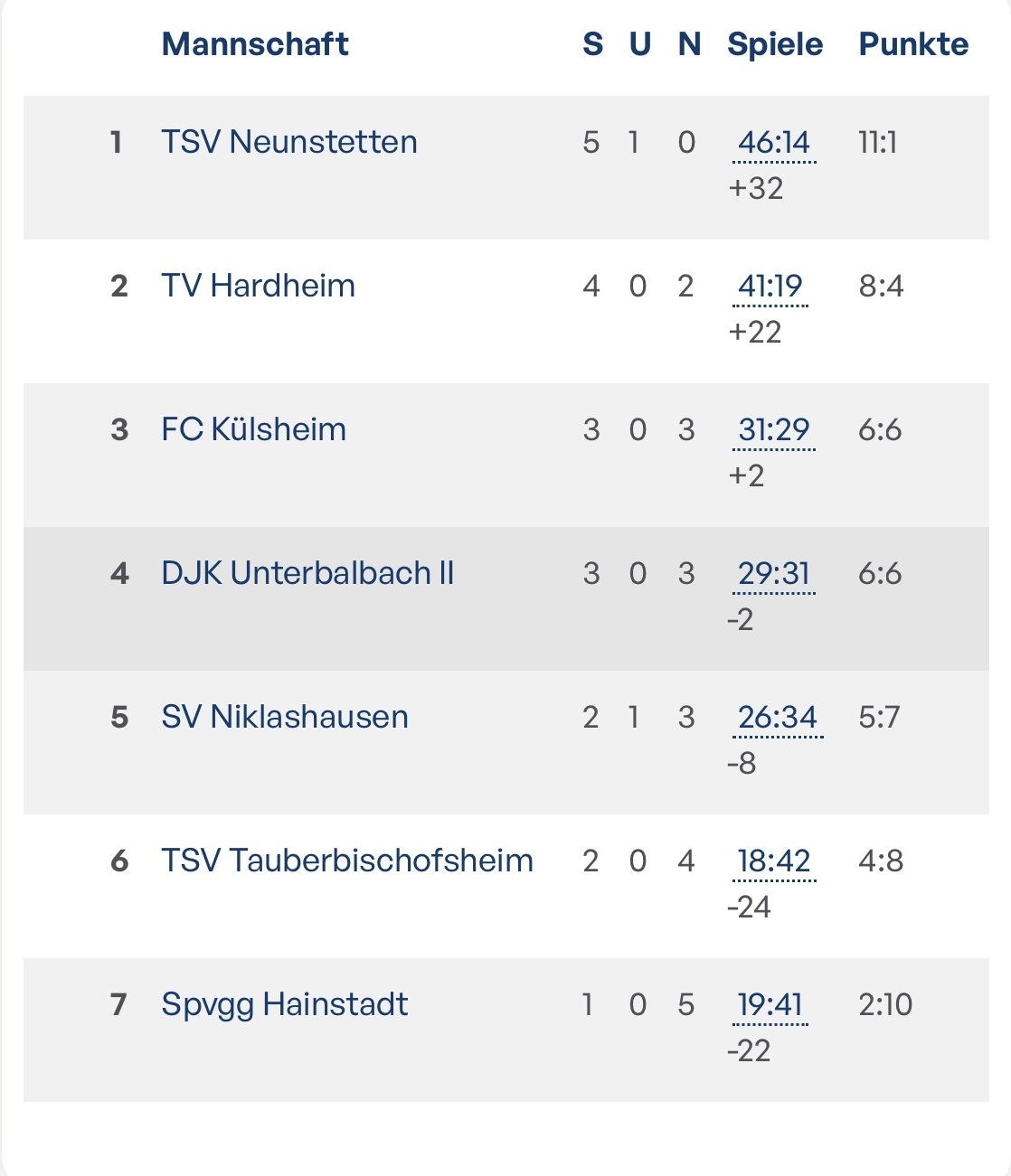Open the 26:34 games score
This screenshot has height=1176, width=1011.
777,718
